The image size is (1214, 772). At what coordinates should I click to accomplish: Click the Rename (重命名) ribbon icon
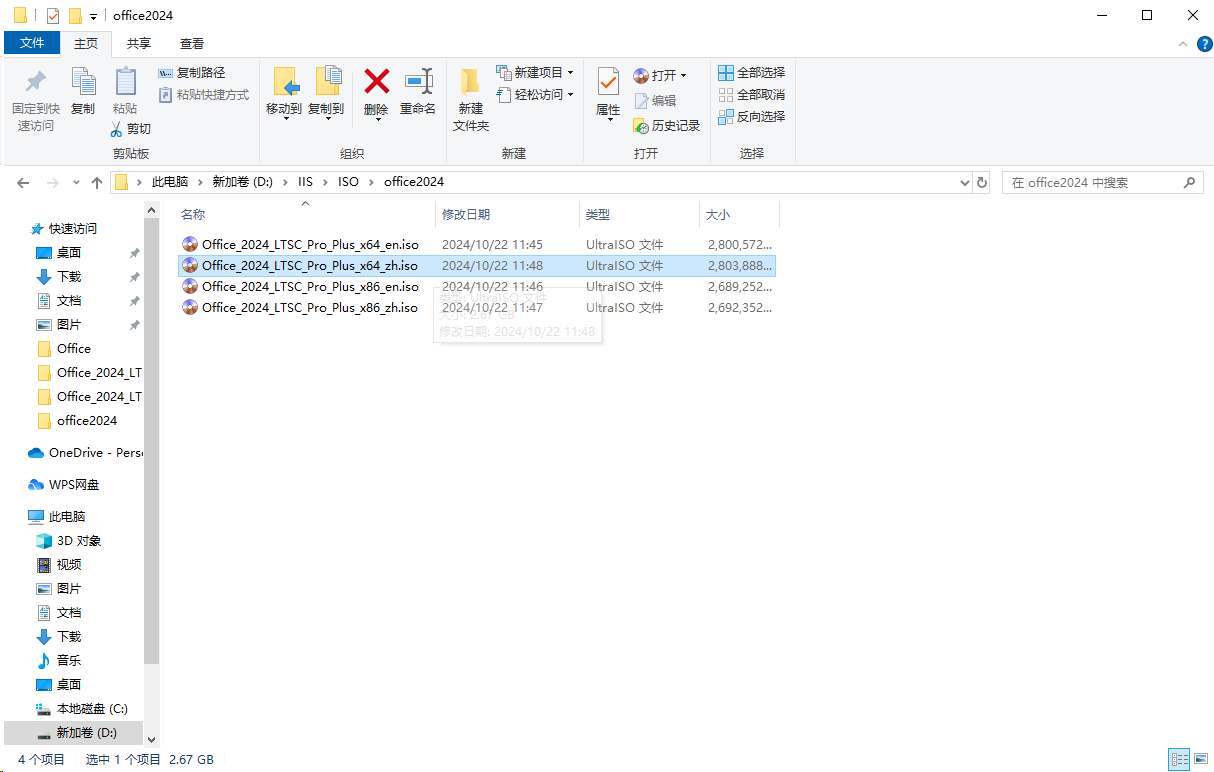pyautogui.click(x=418, y=83)
